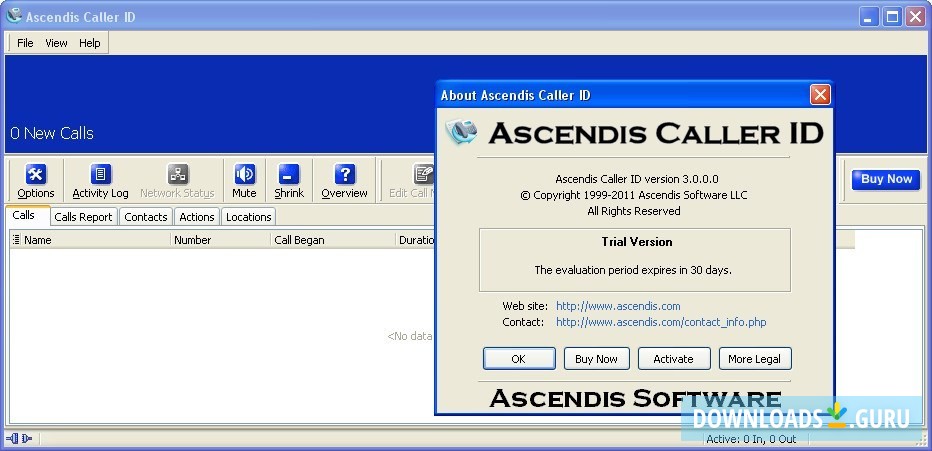Open the Overview help icon

click(x=344, y=181)
